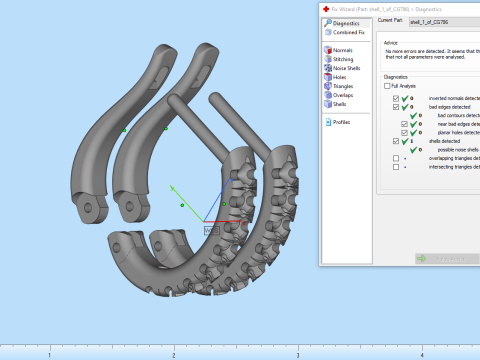Viewport: 480px width, 360px height.
Task: Toggle the inverted normals detection checkbox
Action: click(x=396, y=98)
